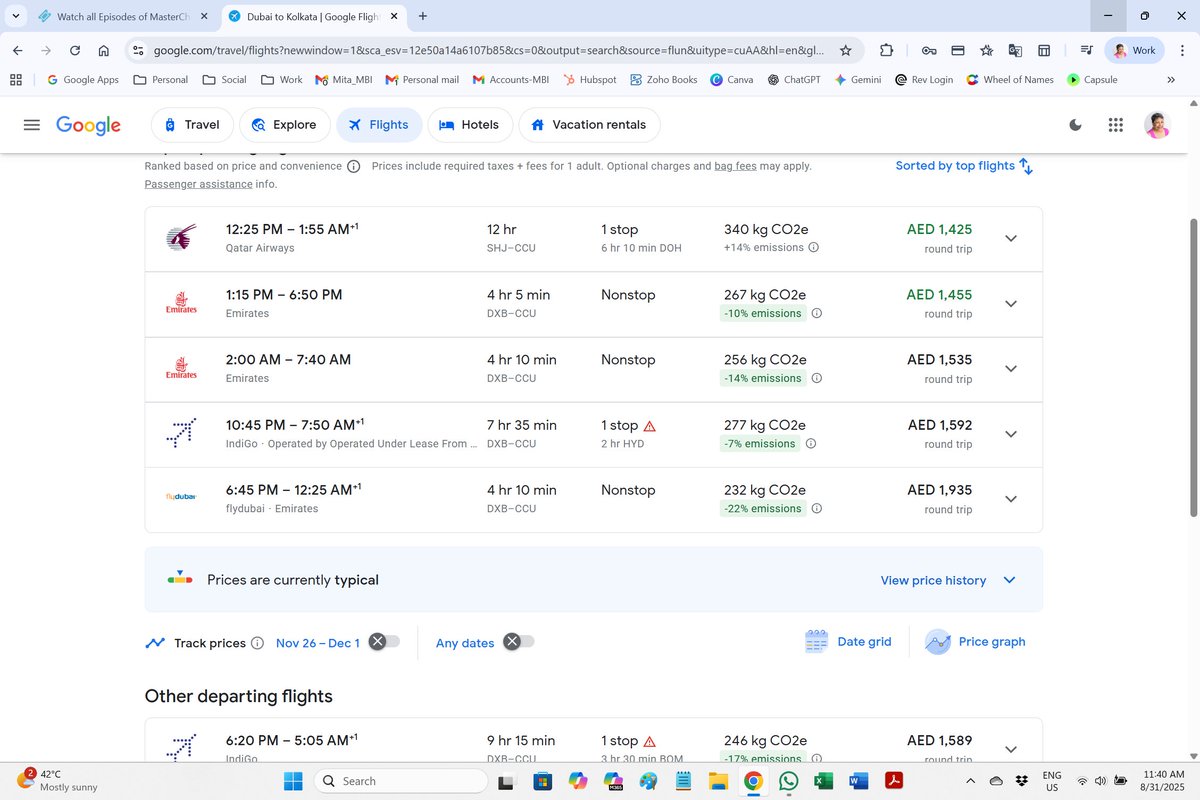Click the 340 kg CO2e emissions value
This screenshot has width=1200, height=800.
click(765, 230)
